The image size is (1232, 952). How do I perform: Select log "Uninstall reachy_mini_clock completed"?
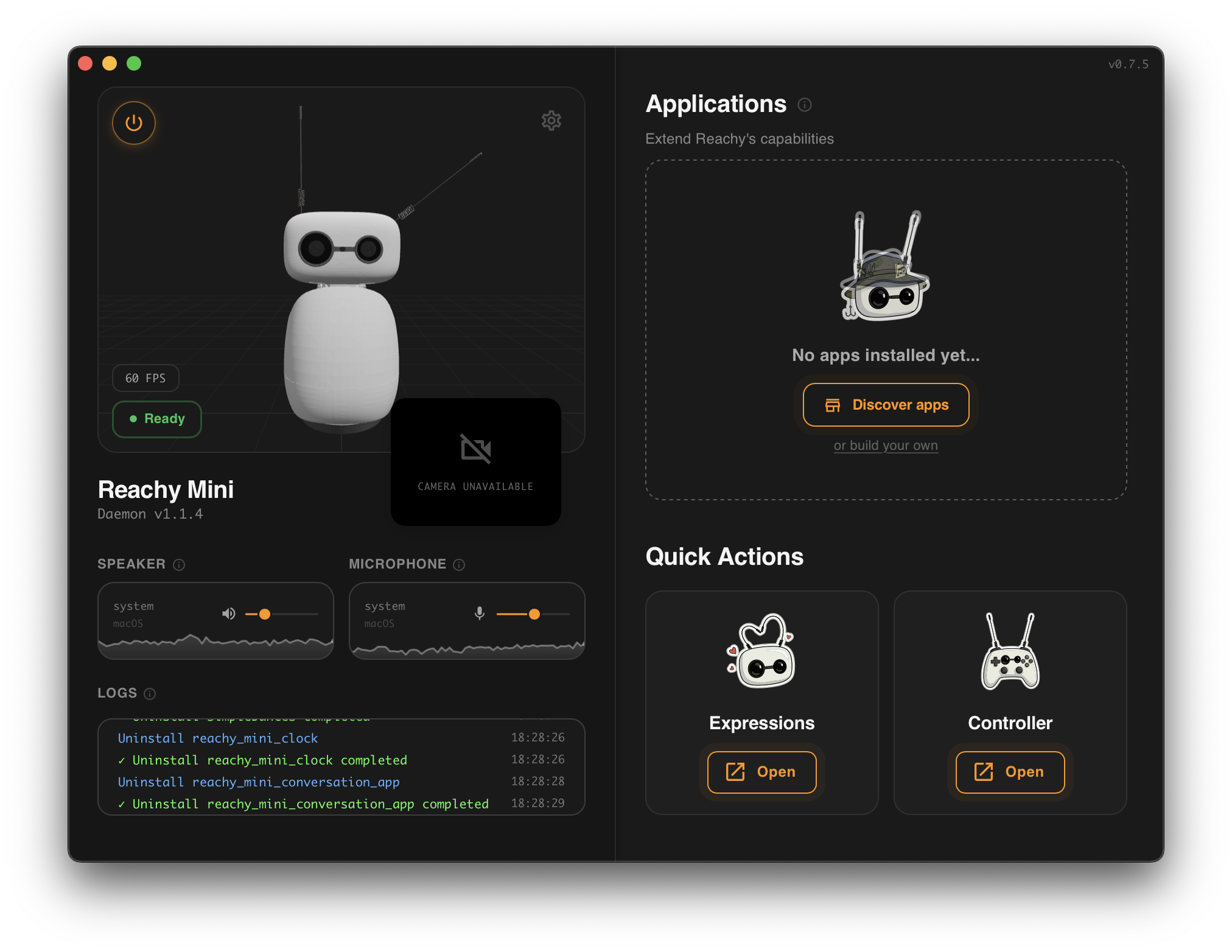coord(262,760)
